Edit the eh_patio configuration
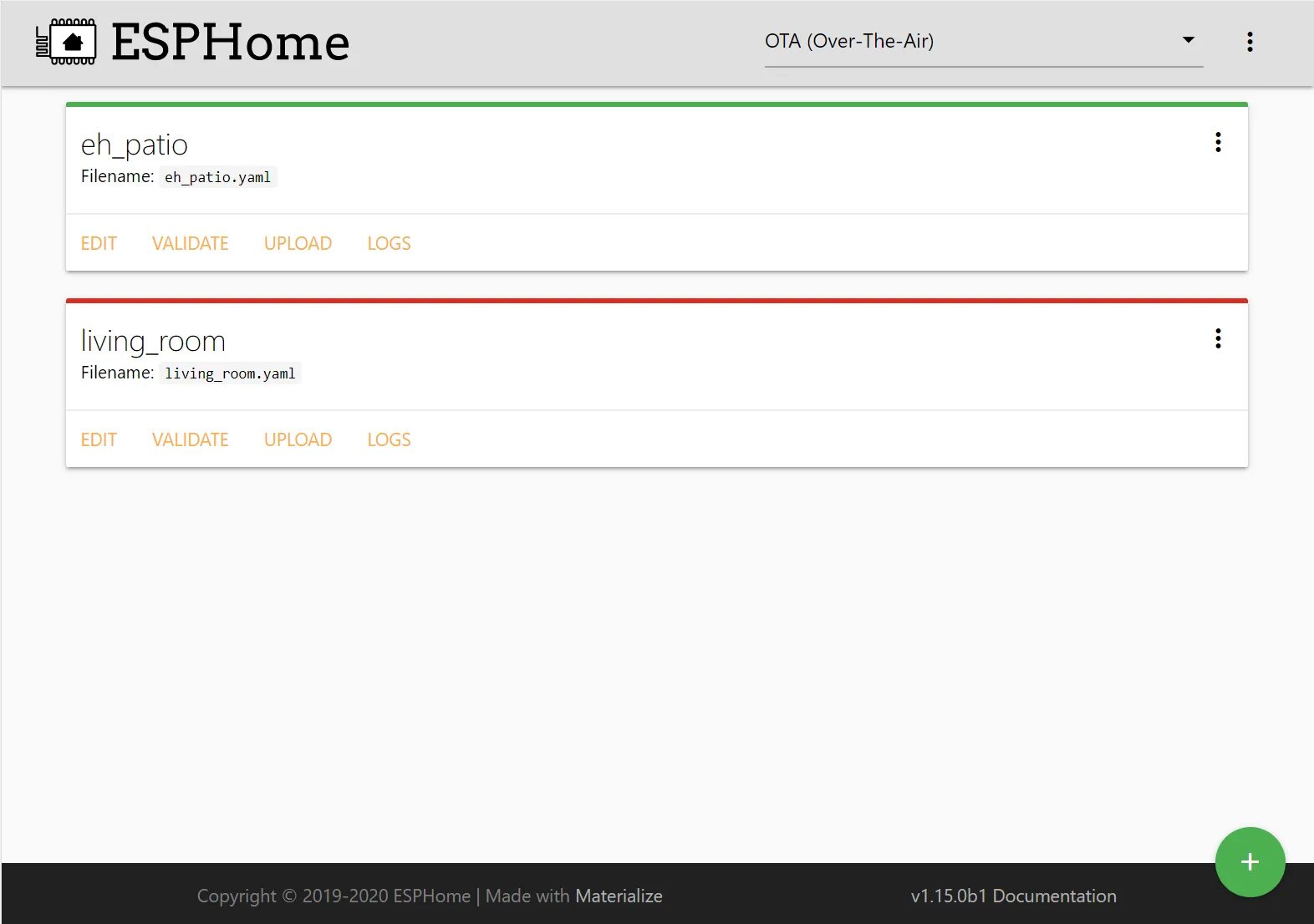 tap(99, 243)
